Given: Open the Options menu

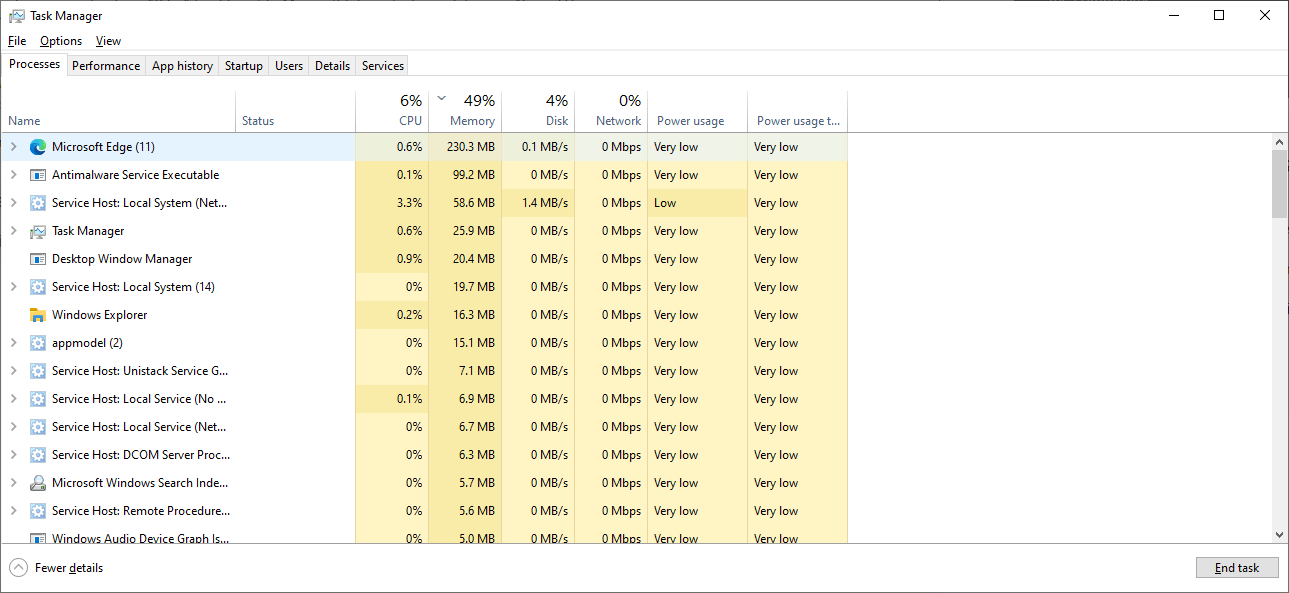Looking at the screenshot, I should tap(61, 41).
